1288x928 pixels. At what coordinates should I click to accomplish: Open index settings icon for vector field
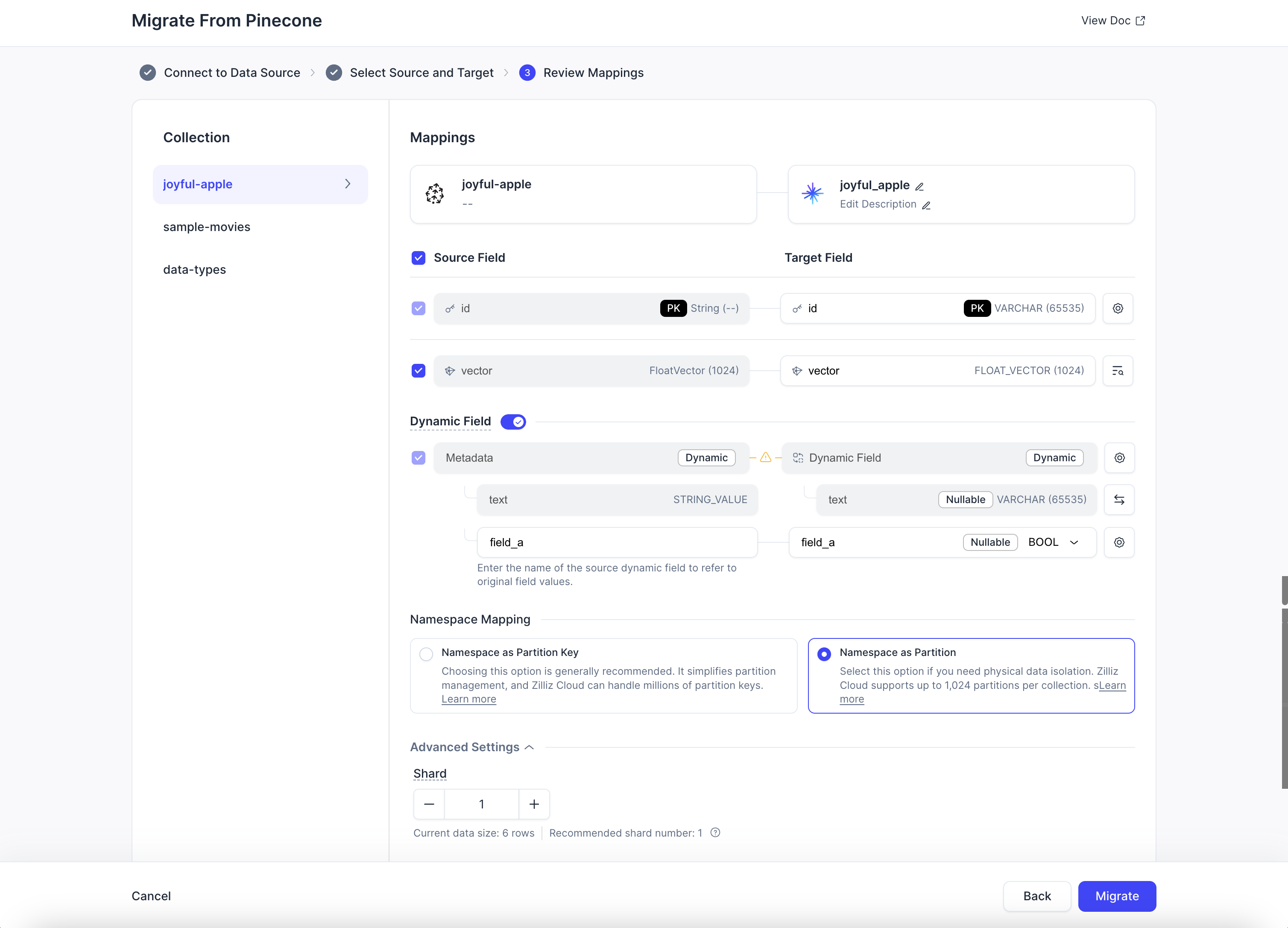pyautogui.click(x=1118, y=371)
